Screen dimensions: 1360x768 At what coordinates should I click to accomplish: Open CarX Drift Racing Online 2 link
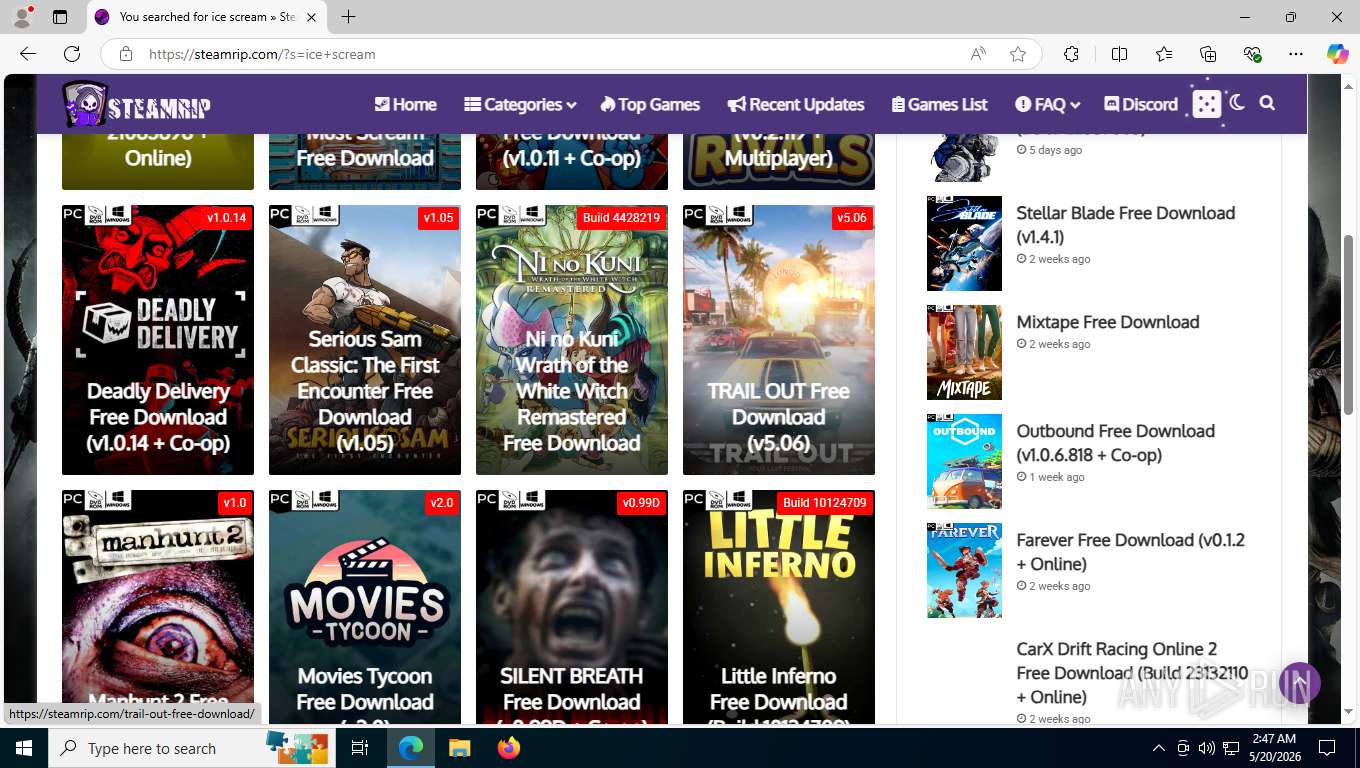tap(1132, 673)
